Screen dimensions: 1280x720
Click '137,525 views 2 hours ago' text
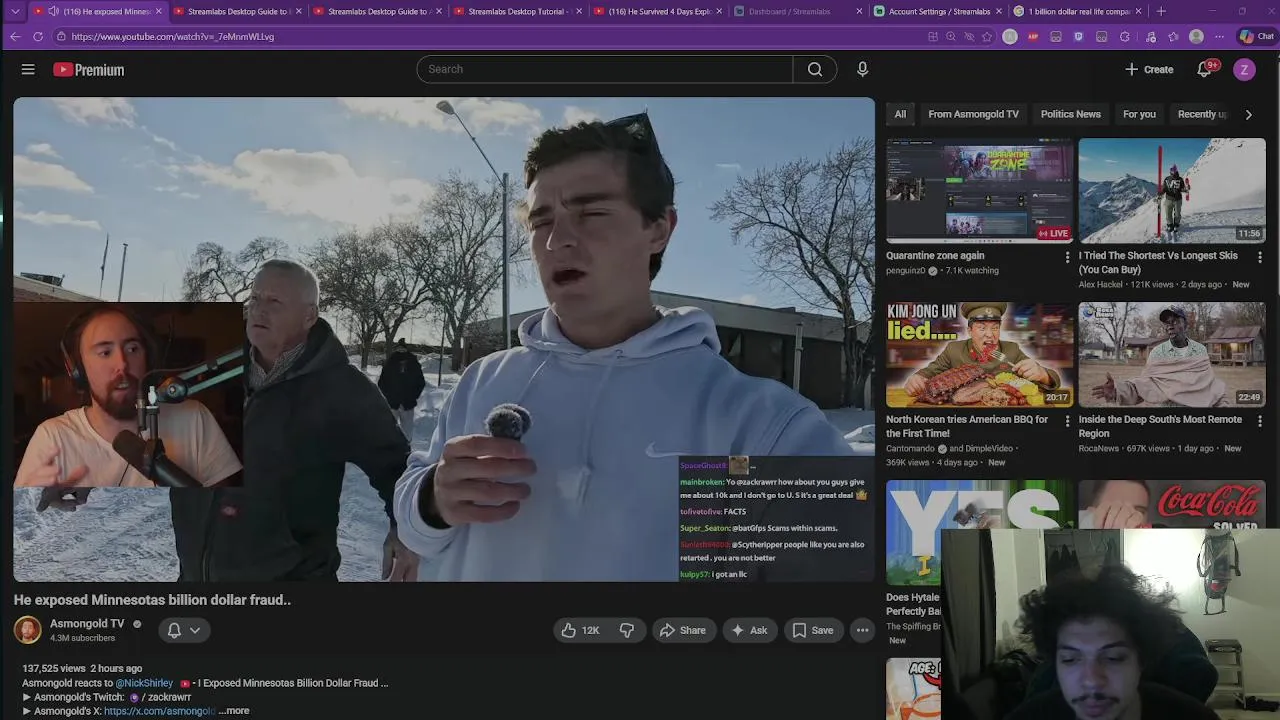click(x=82, y=668)
